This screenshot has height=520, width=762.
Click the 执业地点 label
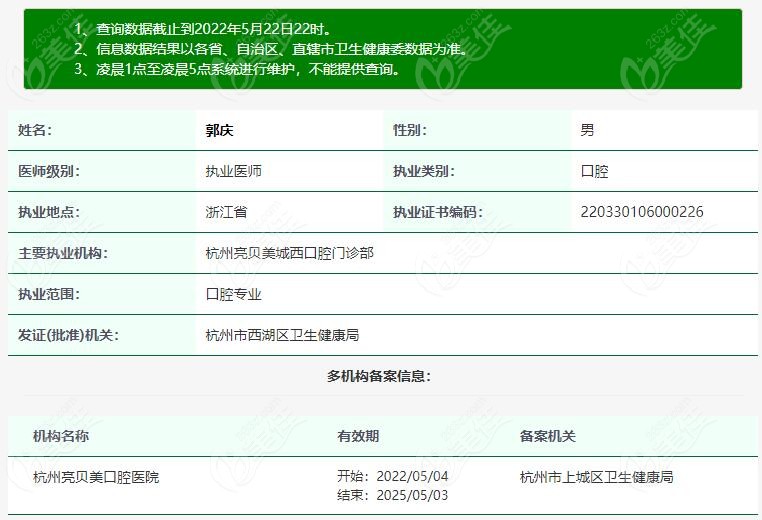click(x=49, y=212)
